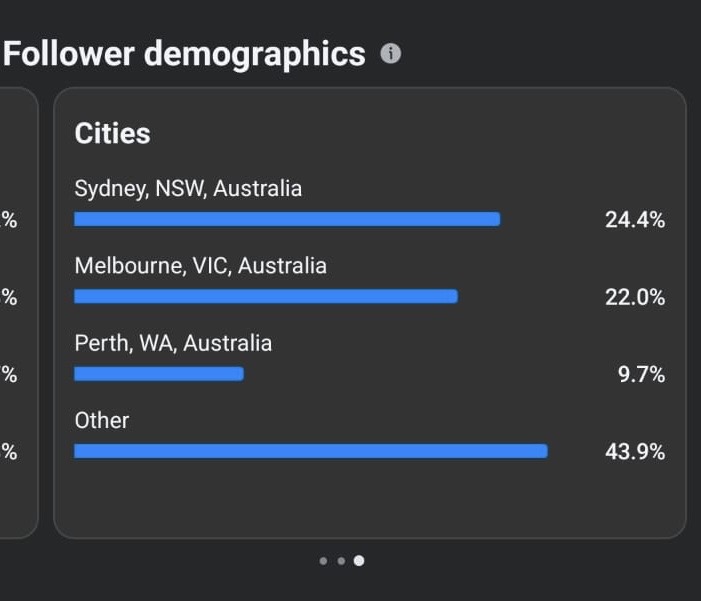Image resolution: width=701 pixels, height=601 pixels.
Task: Click the Other label text
Action: [102, 420]
